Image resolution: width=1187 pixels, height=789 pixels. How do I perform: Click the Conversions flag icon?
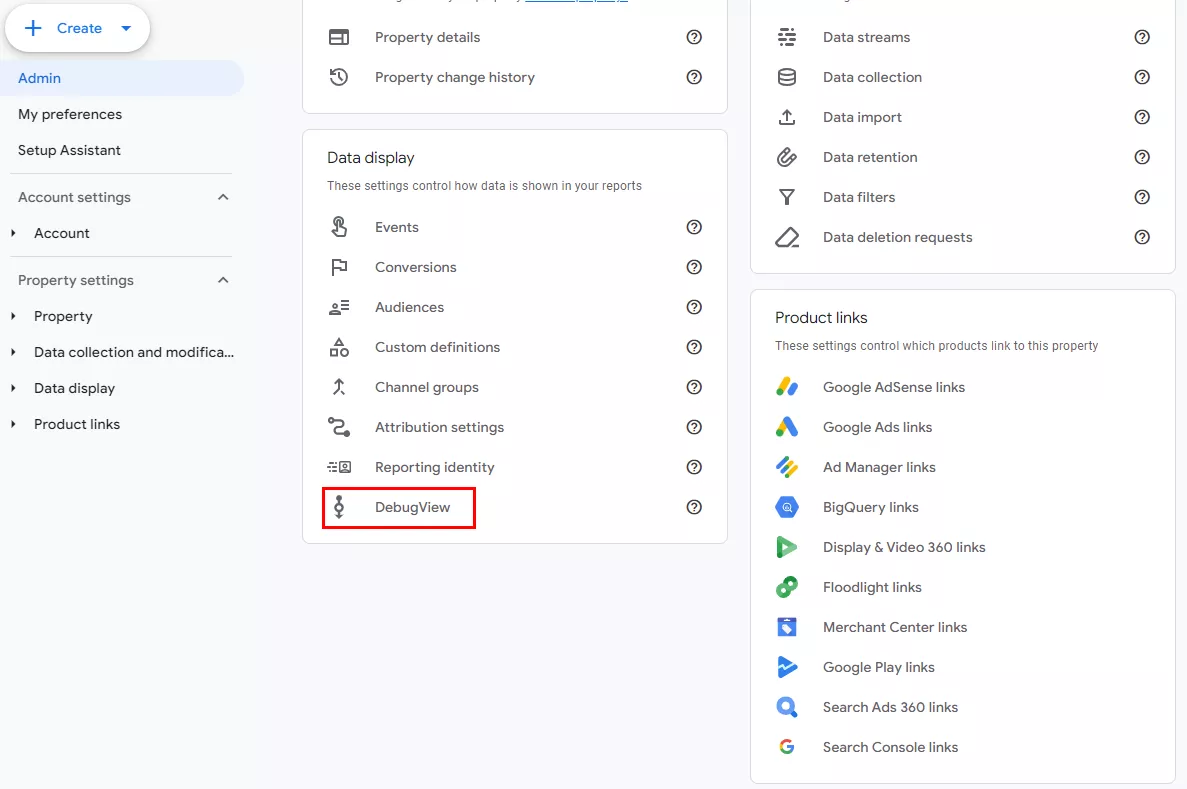338,267
